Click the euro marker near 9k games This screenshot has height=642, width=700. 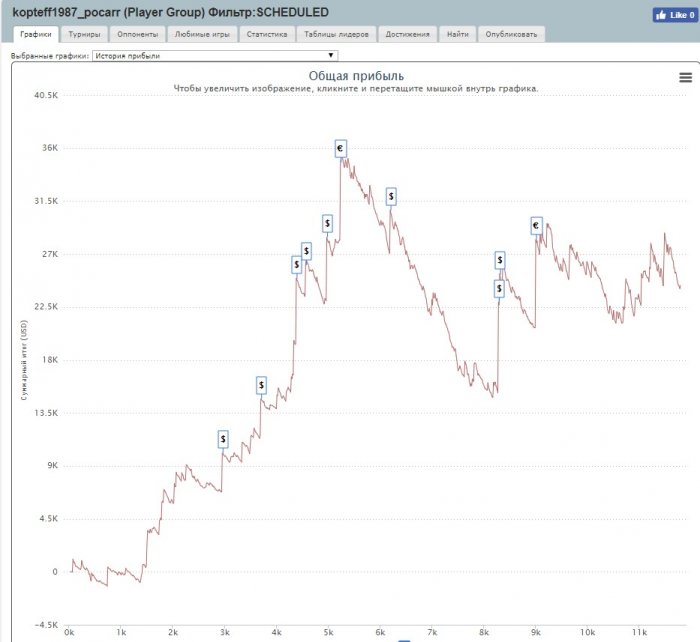pos(537,226)
